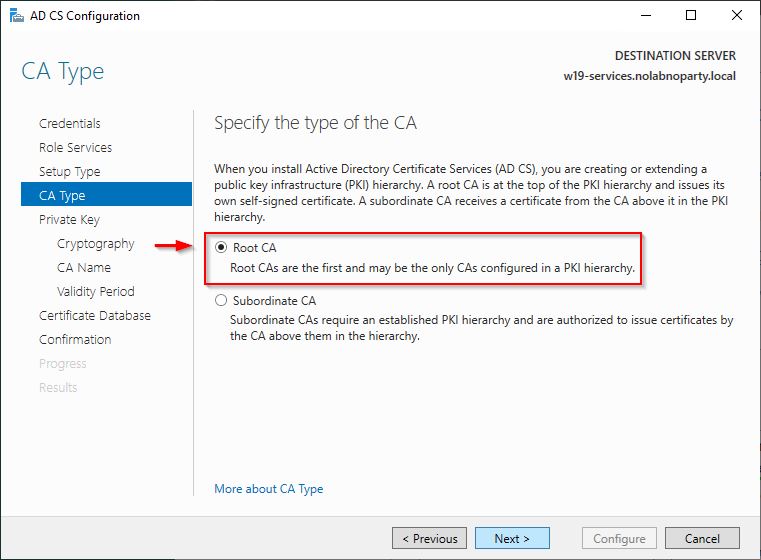Choose the Subordinate CA option
761x560 pixels.
221,300
